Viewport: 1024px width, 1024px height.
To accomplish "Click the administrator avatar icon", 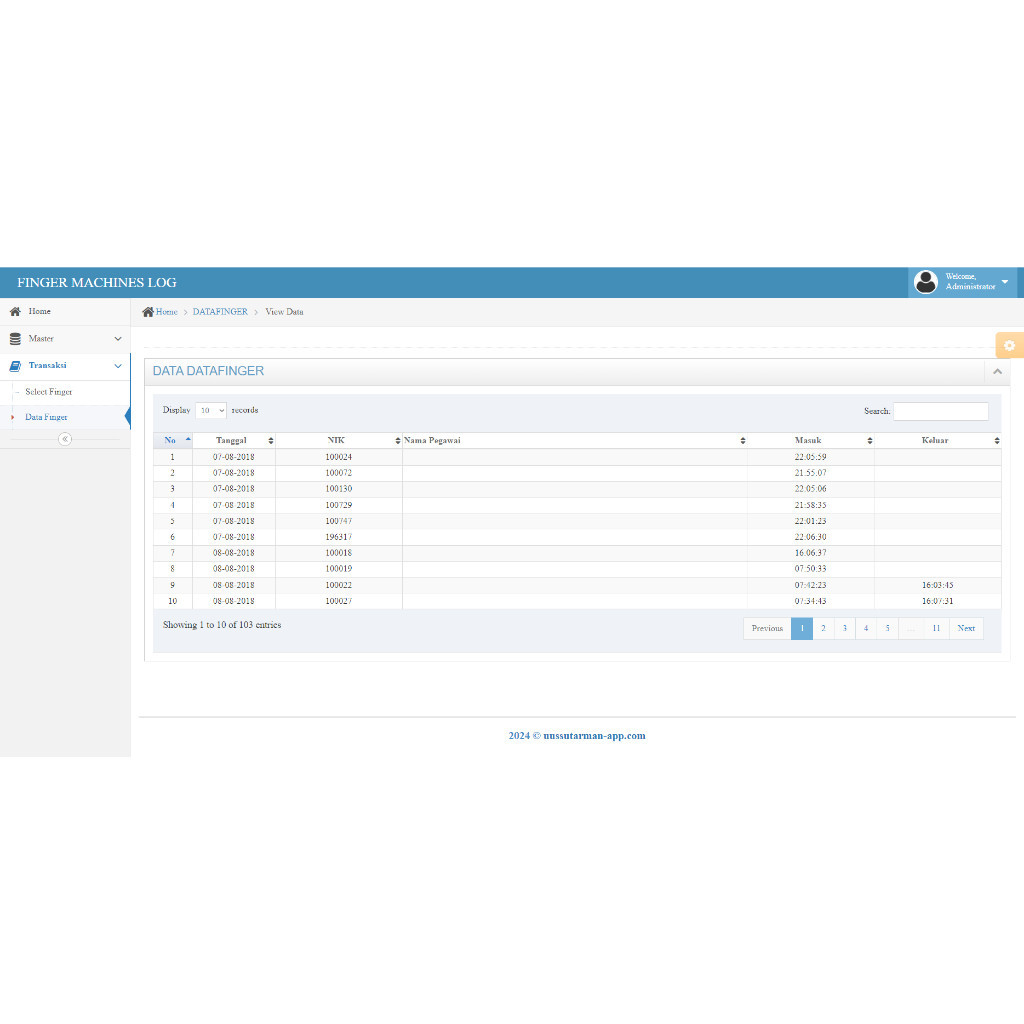I will (x=926, y=282).
